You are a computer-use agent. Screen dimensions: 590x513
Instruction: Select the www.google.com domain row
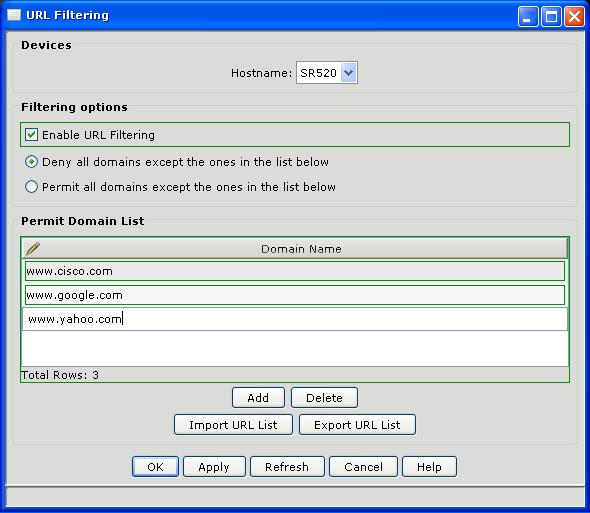[x=295, y=295]
